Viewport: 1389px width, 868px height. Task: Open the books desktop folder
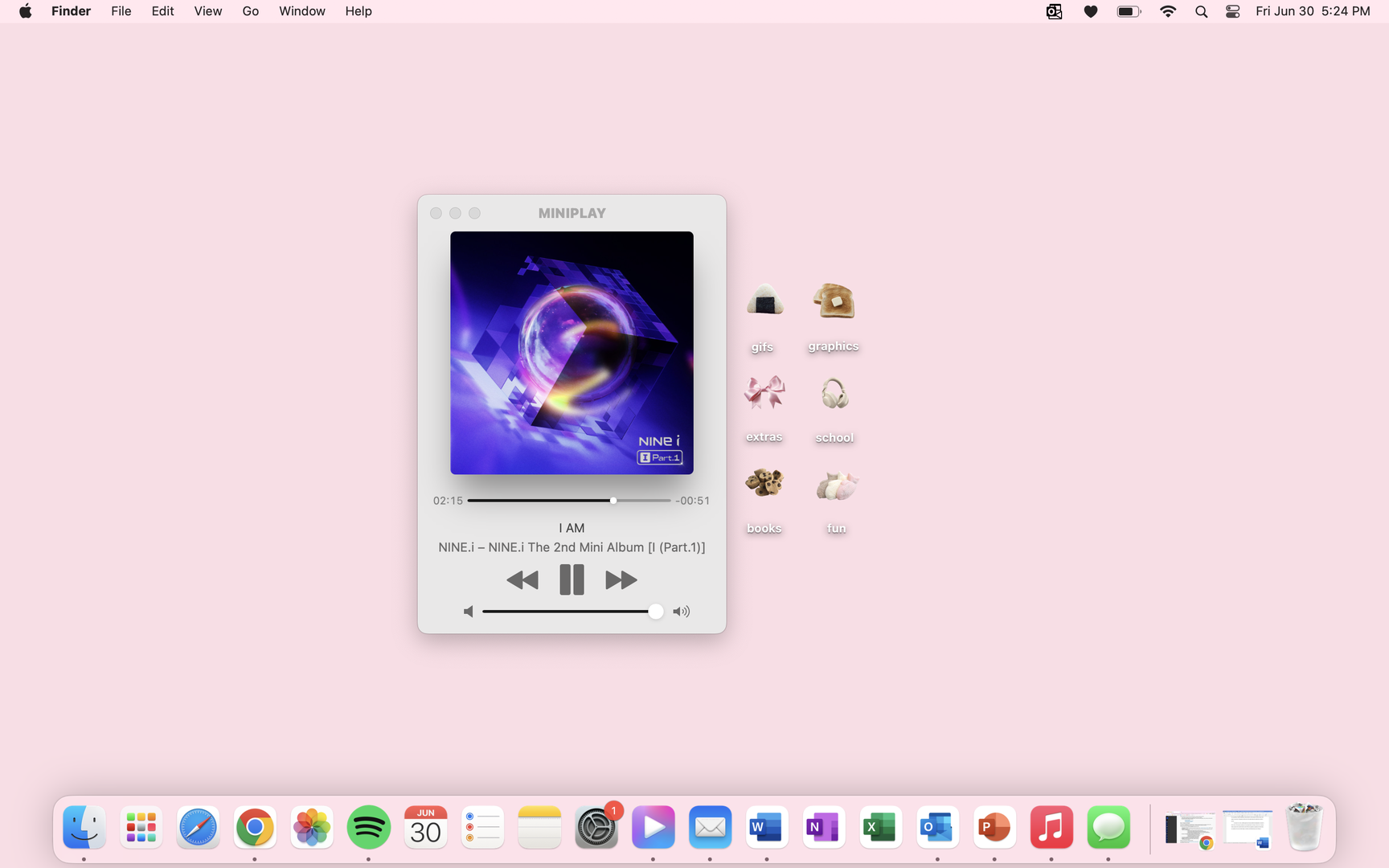click(764, 500)
